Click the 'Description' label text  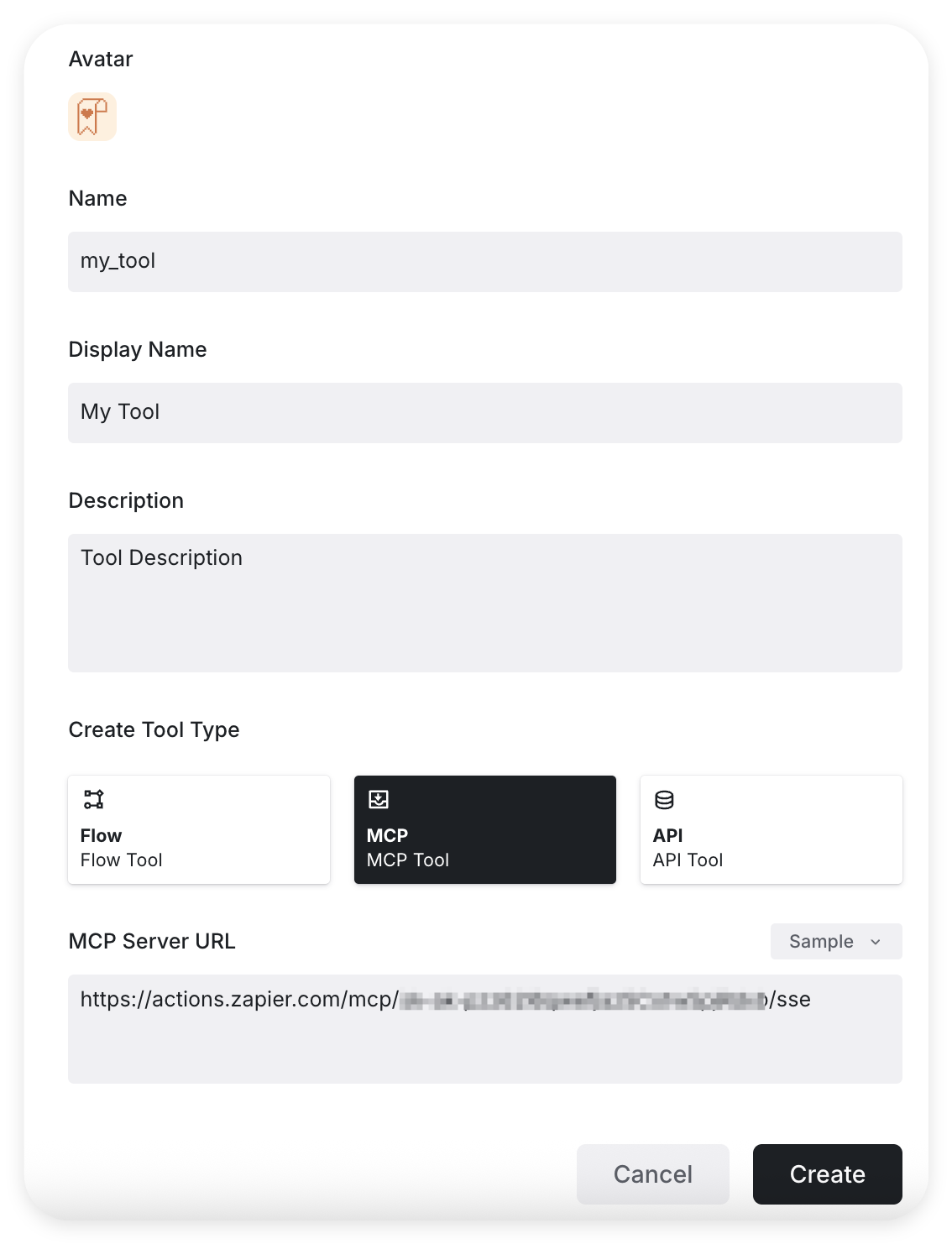tap(126, 500)
